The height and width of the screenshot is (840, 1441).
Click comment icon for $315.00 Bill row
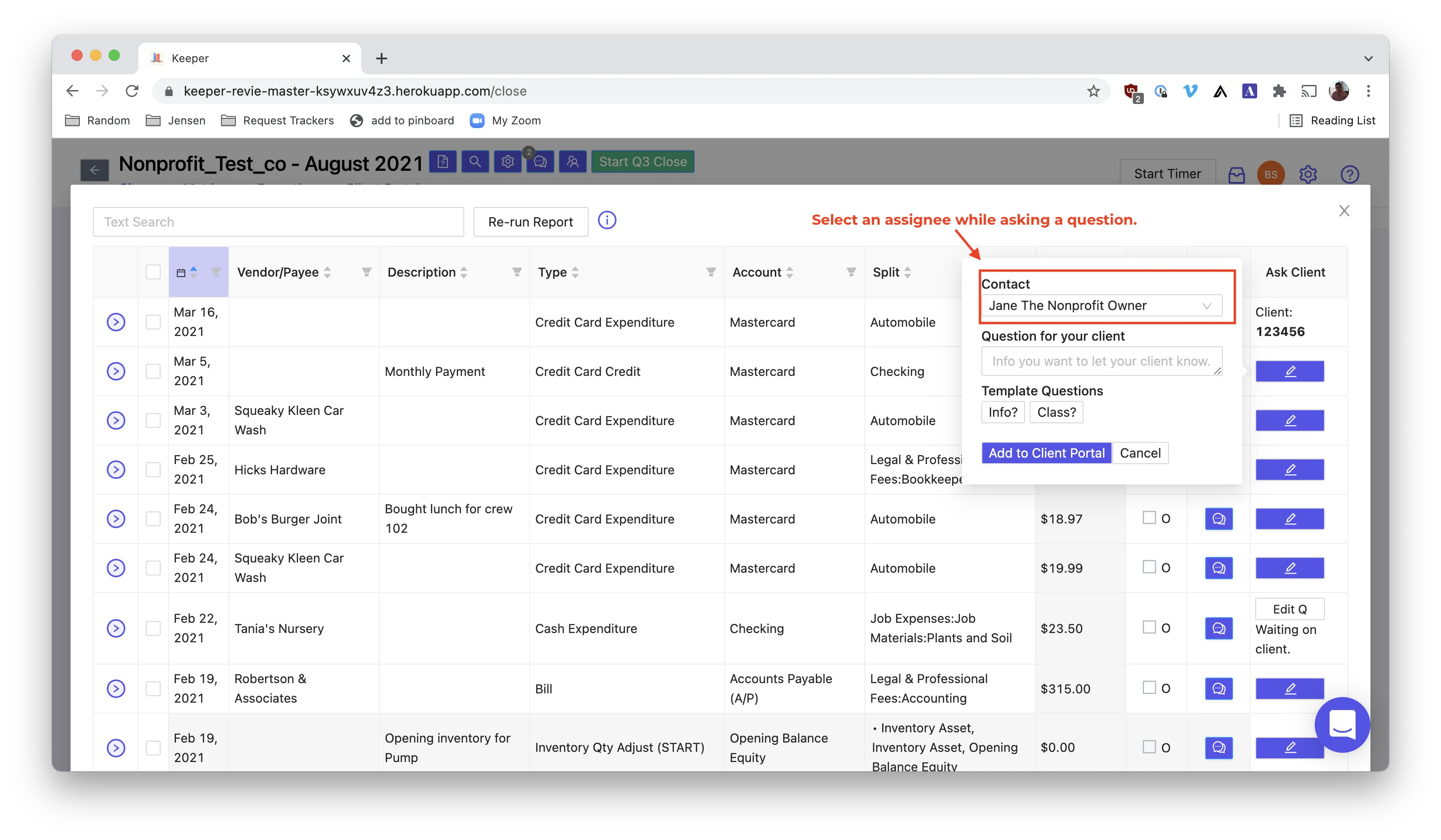click(1219, 688)
